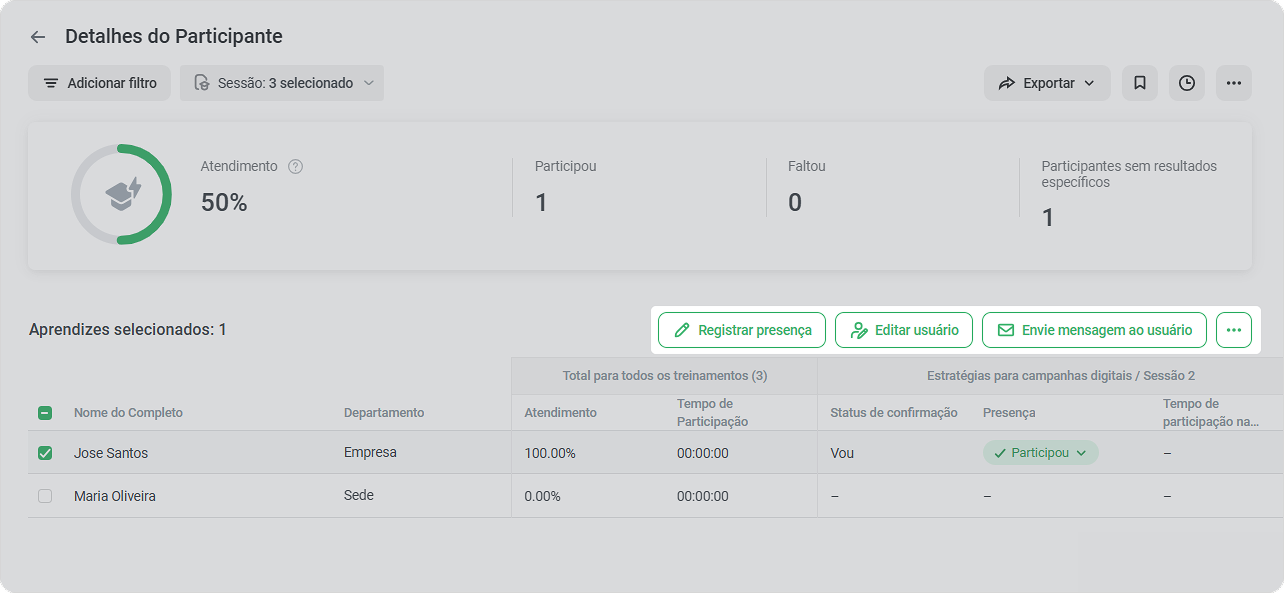
Task: Open the top toolbar three-dots menu
Action: click(x=1234, y=83)
